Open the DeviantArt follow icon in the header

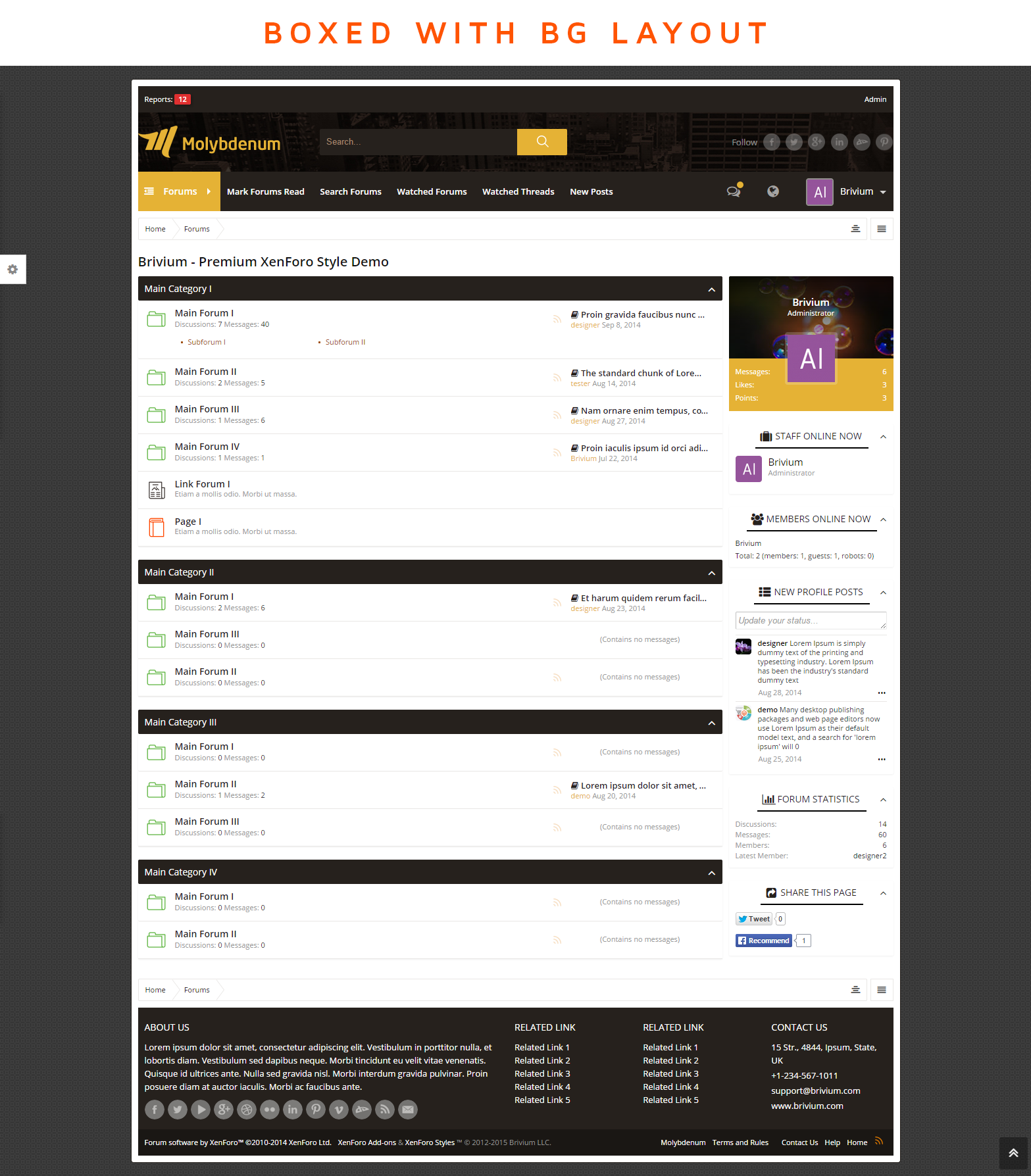point(861,142)
